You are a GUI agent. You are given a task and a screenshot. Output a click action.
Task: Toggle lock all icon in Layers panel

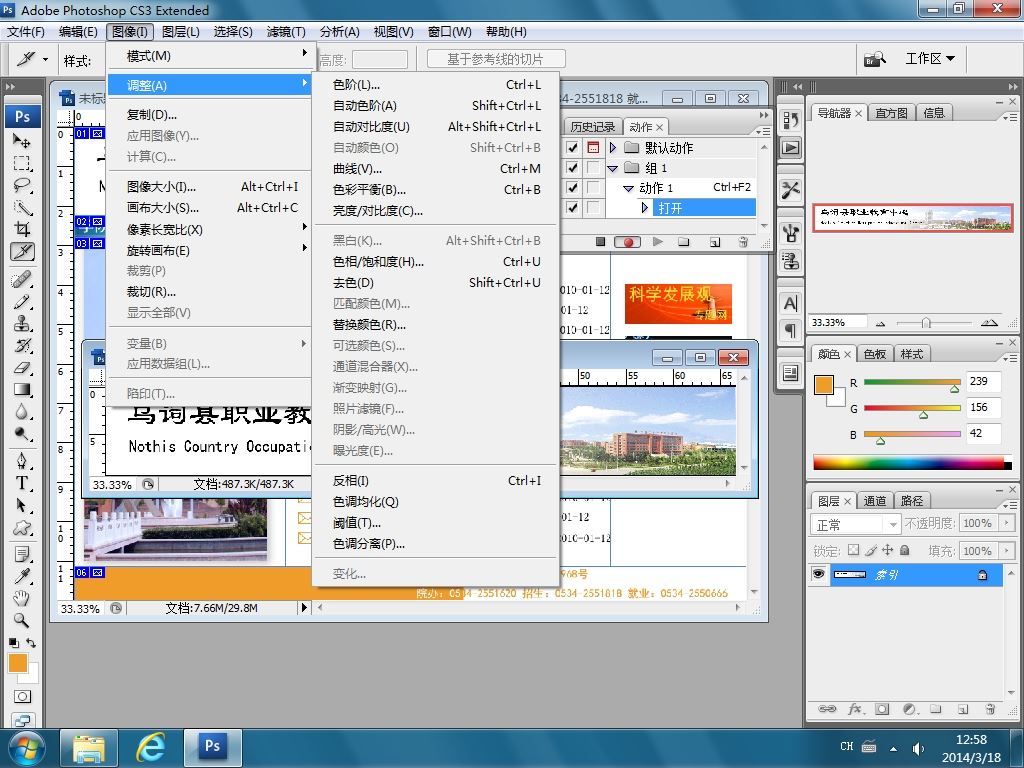pos(904,551)
